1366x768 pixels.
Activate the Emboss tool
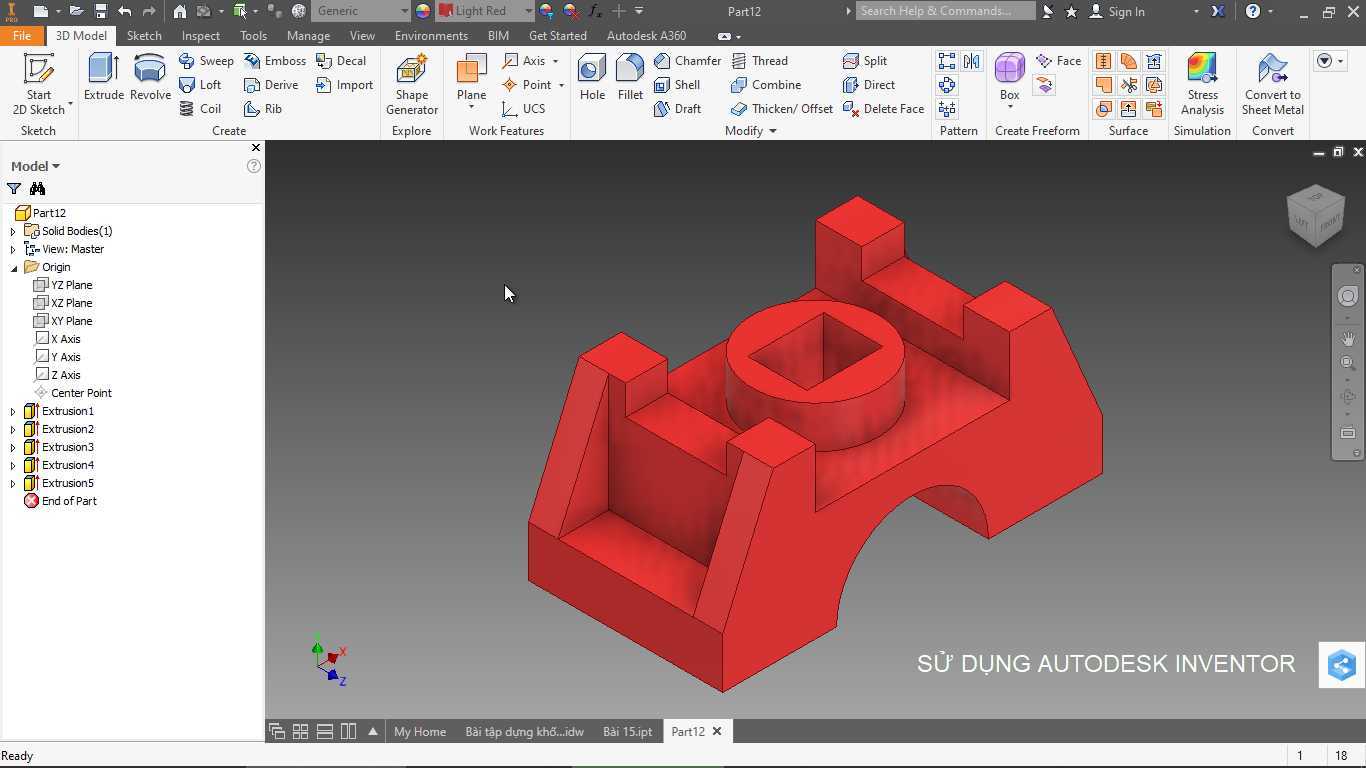point(275,61)
